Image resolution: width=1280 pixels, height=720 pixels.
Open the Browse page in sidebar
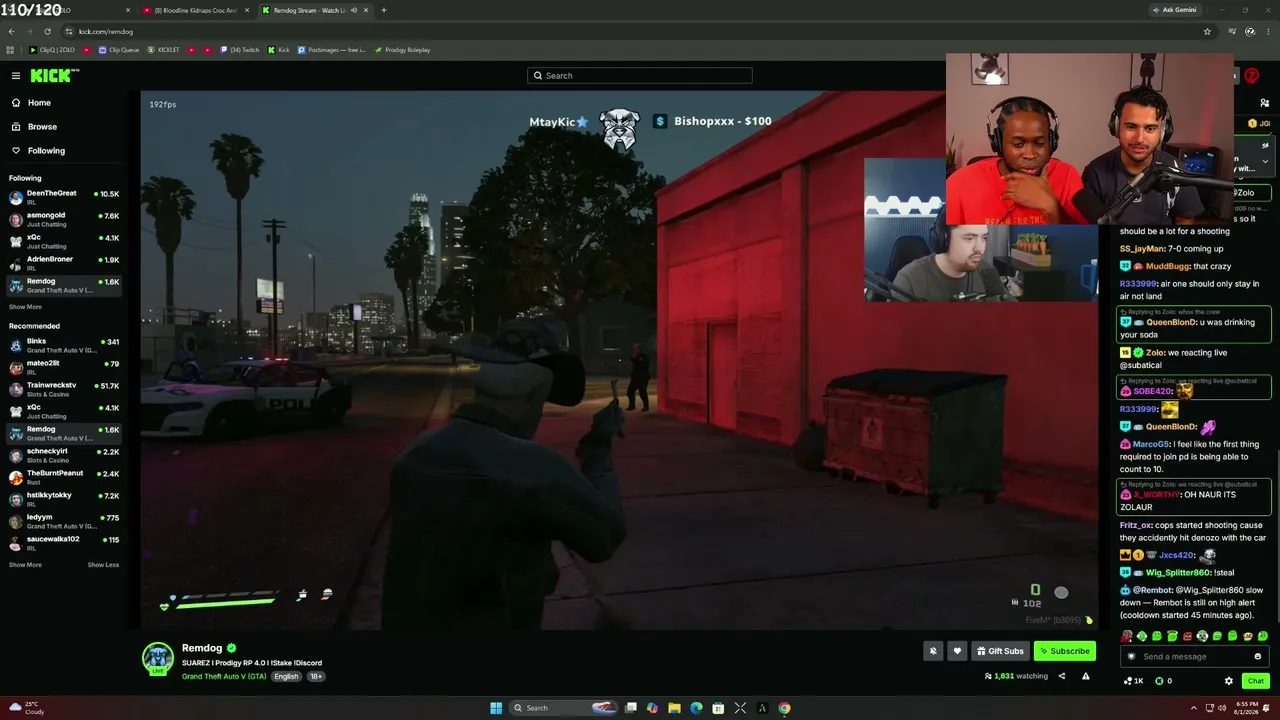pyautogui.click(x=62, y=127)
